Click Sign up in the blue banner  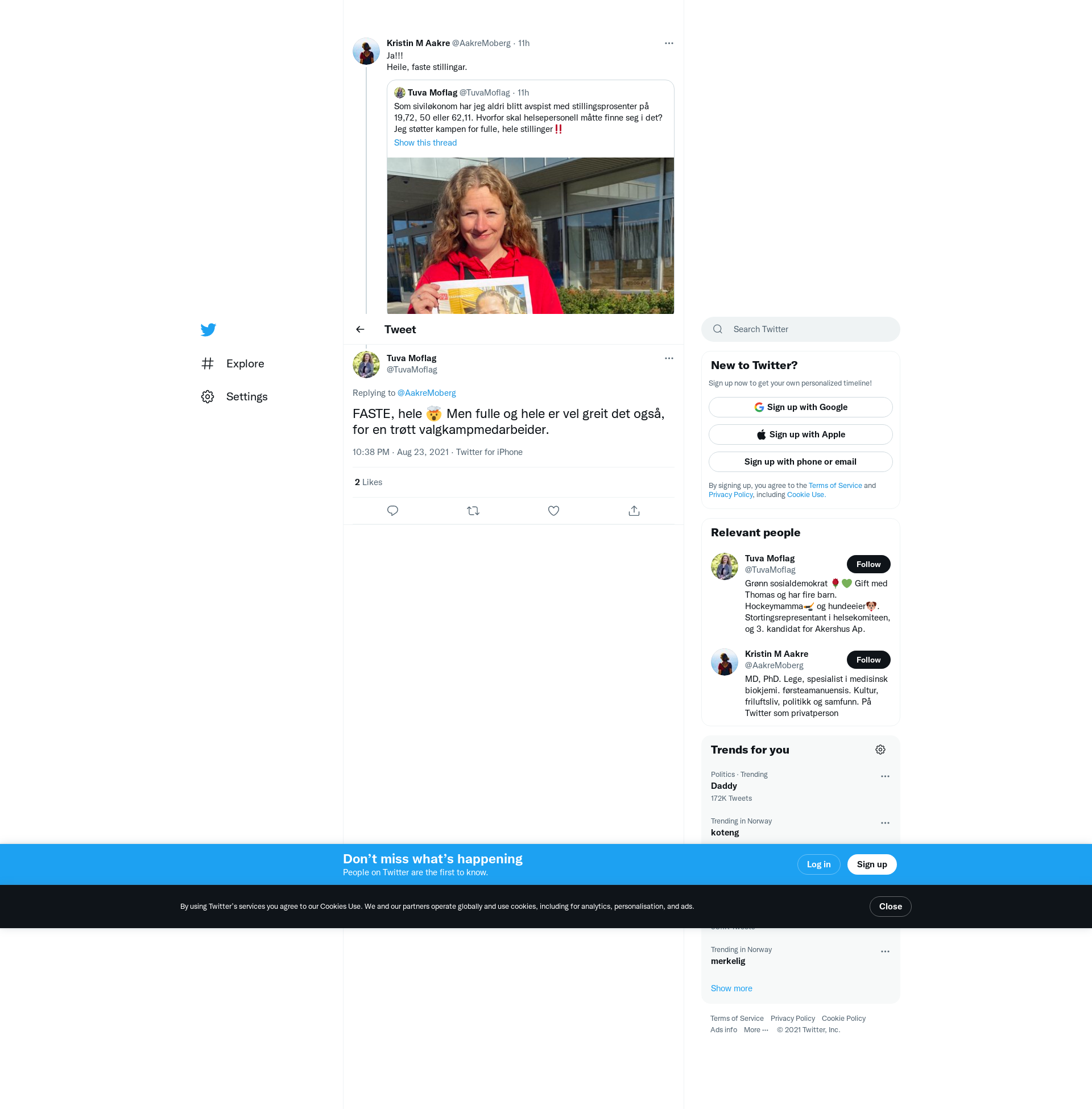click(x=872, y=864)
